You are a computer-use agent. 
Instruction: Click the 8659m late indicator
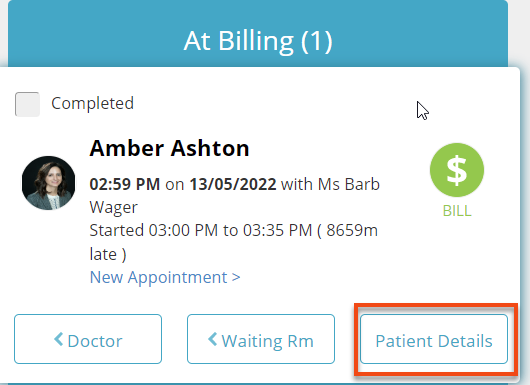click(x=234, y=242)
